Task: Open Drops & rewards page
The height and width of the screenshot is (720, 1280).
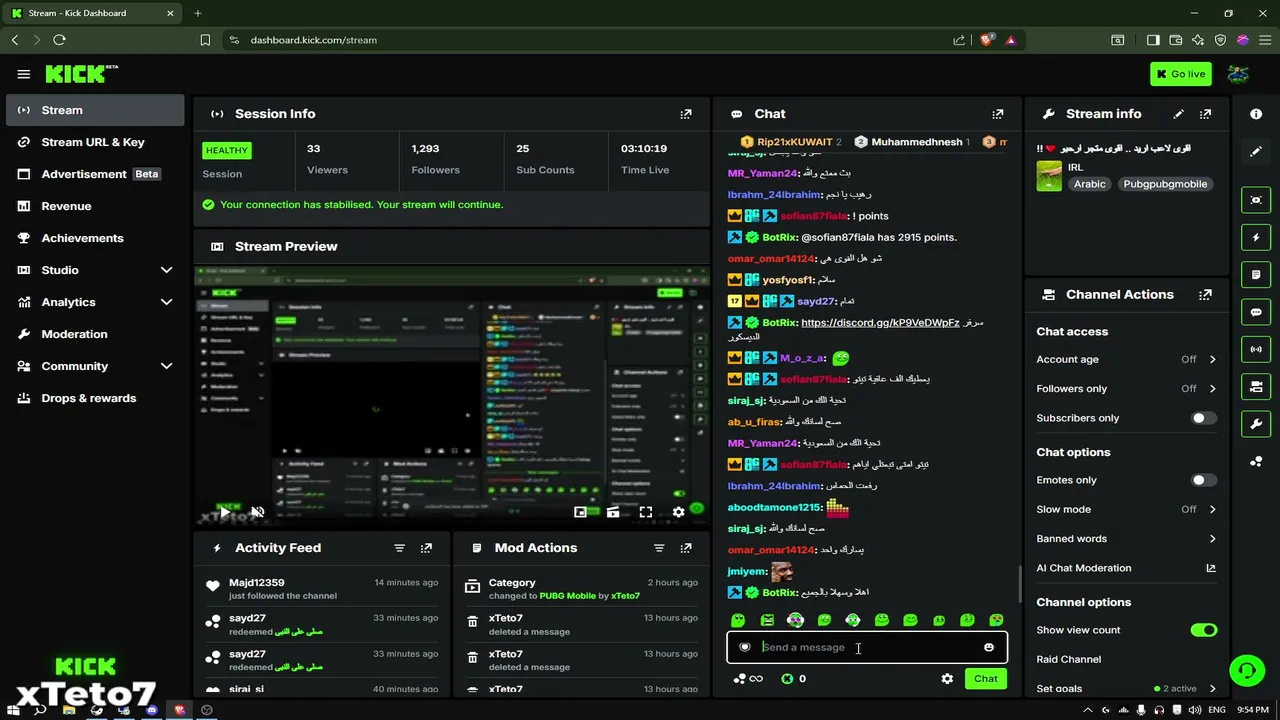Action: (95, 398)
